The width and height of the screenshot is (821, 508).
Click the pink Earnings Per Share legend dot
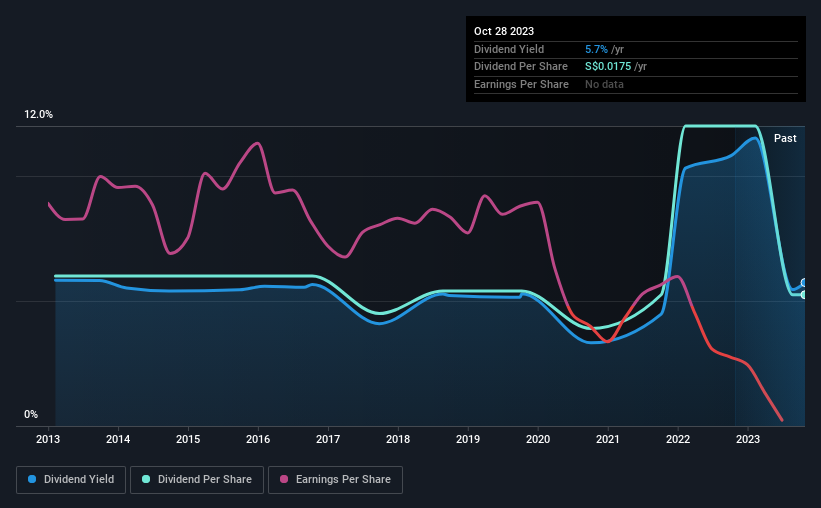click(284, 479)
